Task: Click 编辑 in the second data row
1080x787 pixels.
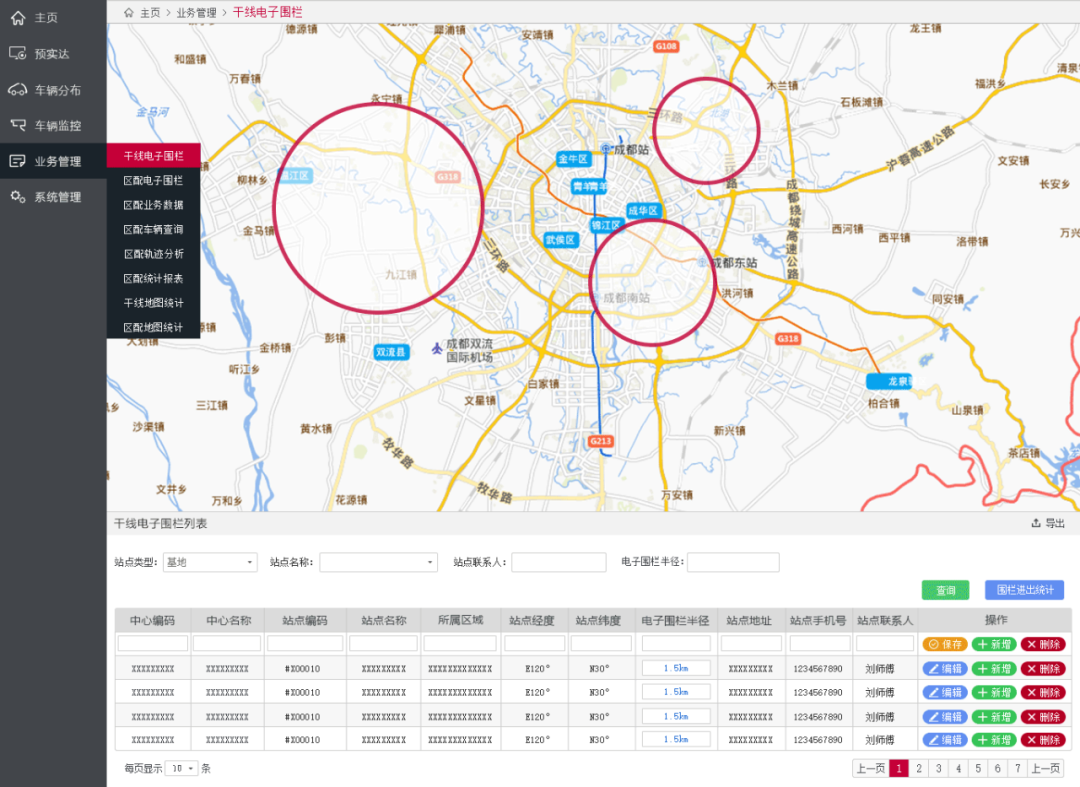Action: tap(945, 693)
